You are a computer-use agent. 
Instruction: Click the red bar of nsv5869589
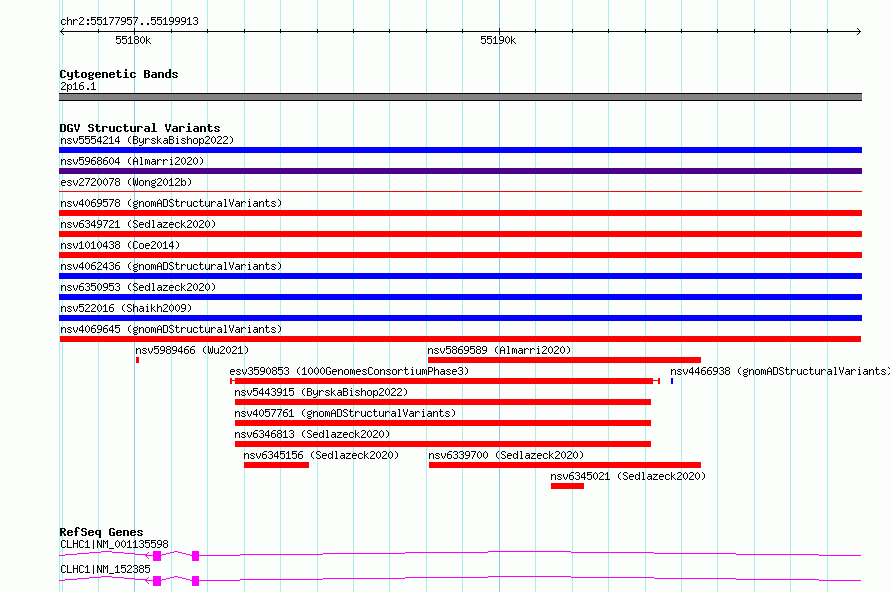click(x=564, y=360)
